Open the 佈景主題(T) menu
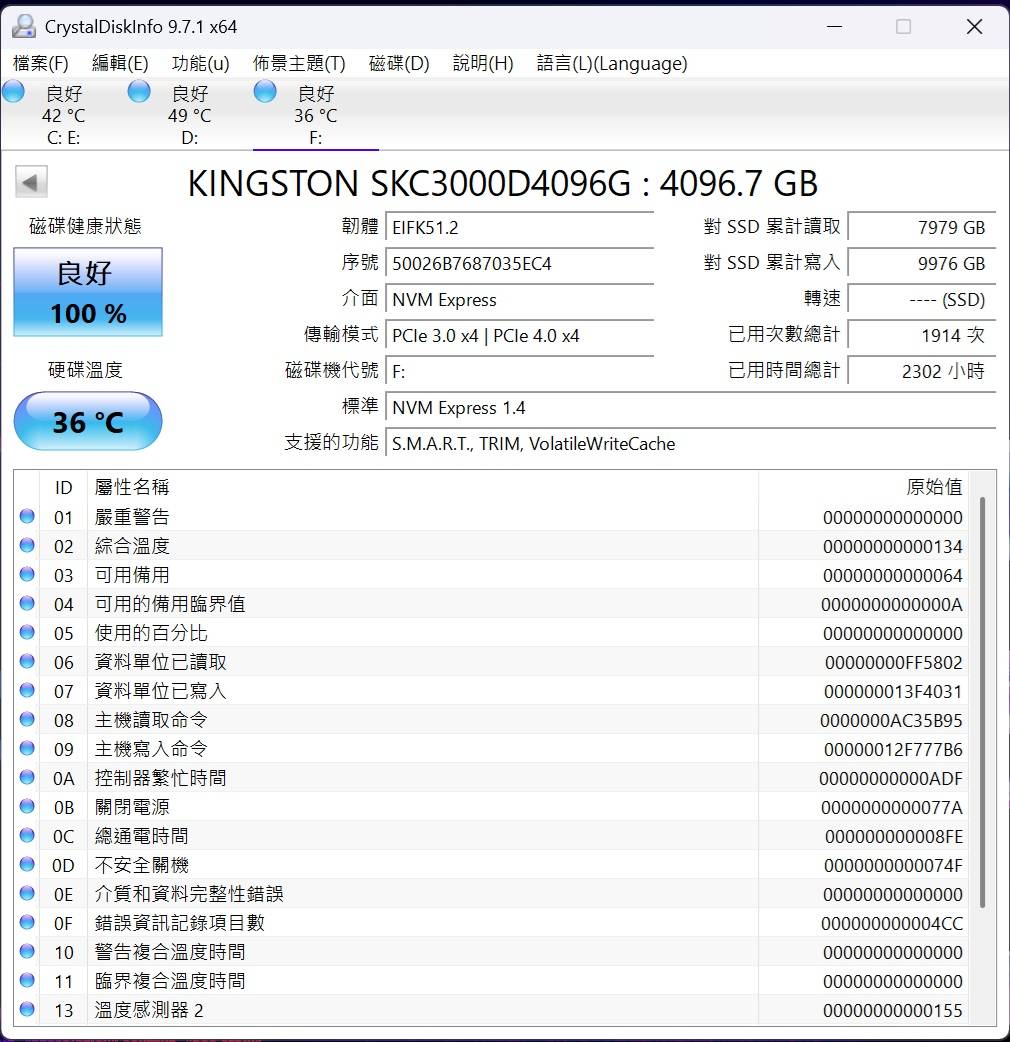The height and width of the screenshot is (1042, 1010). [299, 64]
